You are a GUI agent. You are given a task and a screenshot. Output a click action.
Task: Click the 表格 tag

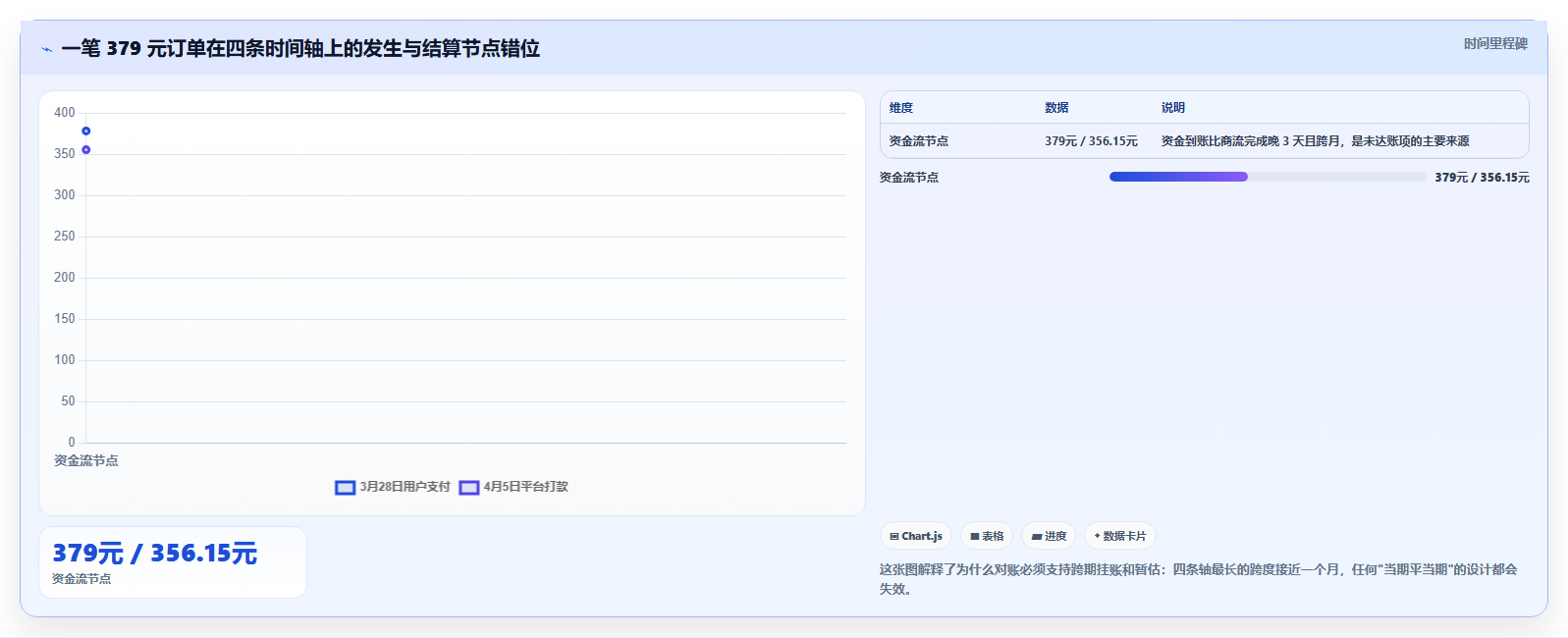pyautogui.click(x=987, y=536)
